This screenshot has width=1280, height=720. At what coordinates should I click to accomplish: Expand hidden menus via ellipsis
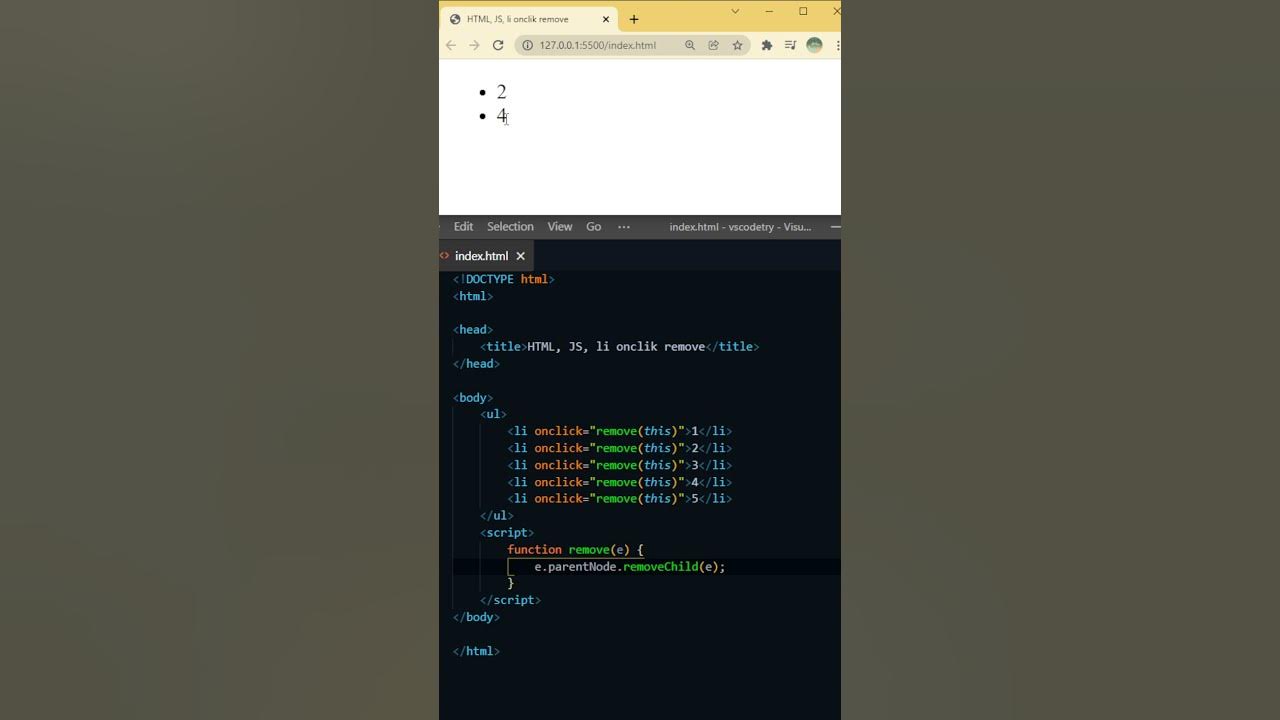[624, 227]
